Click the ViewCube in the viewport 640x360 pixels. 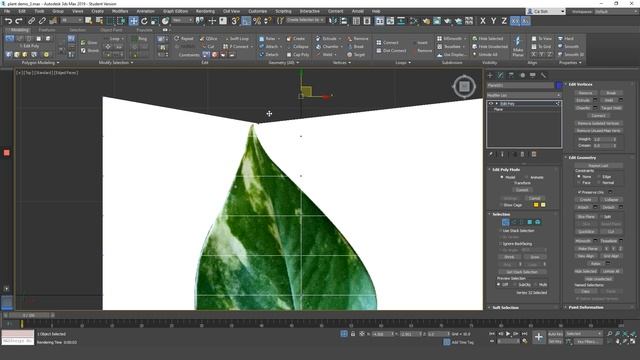pos(464,87)
